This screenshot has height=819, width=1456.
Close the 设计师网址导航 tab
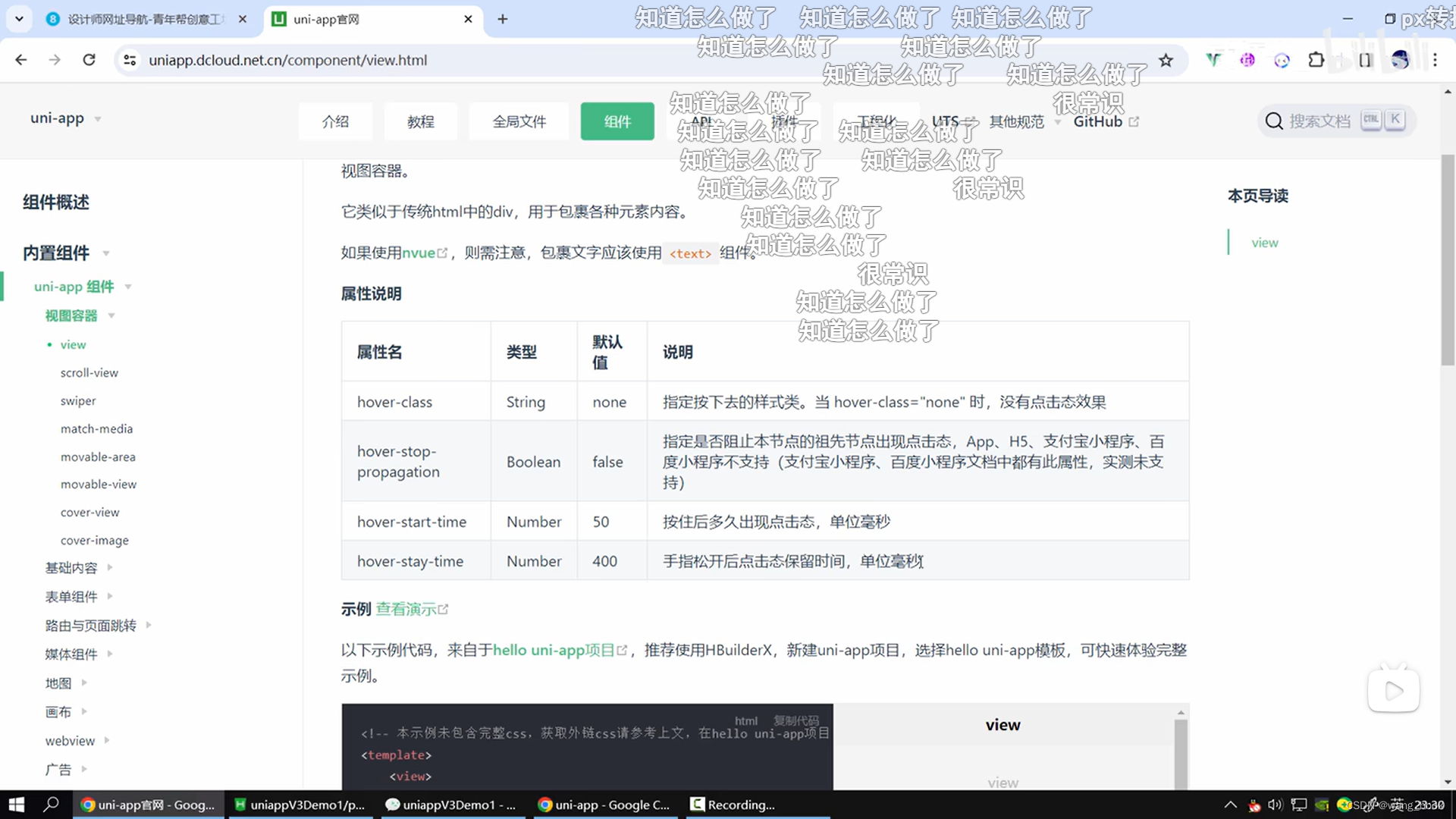[243, 19]
